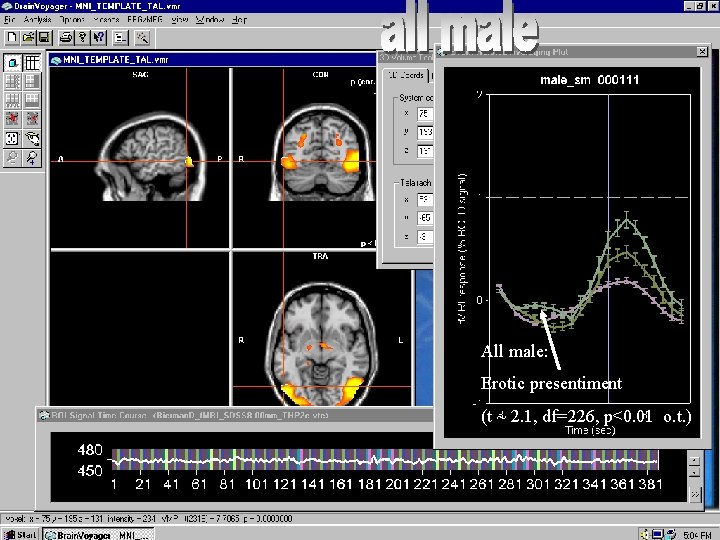Image resolution: width=720 pixels, height=540 pixels.
Task: Click the dice-like four-dot square icon
Action: [x=13, y=138]
